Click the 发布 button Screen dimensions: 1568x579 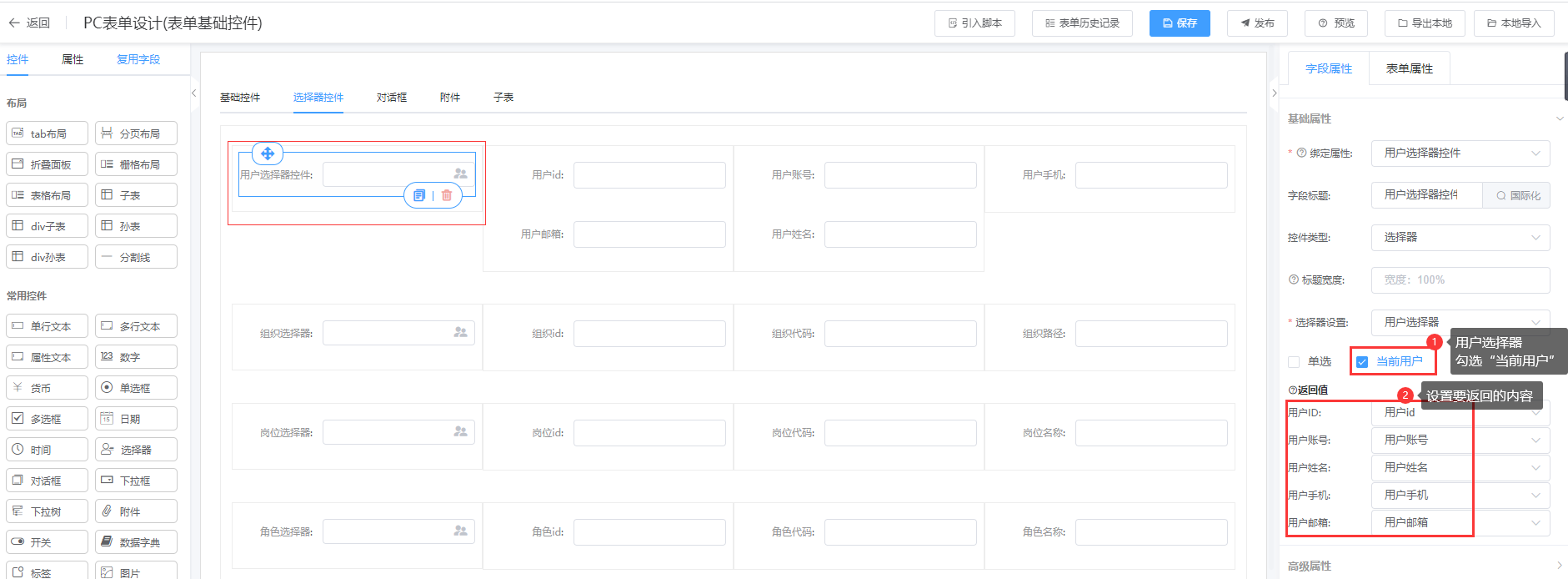[x=1256, y=23]
